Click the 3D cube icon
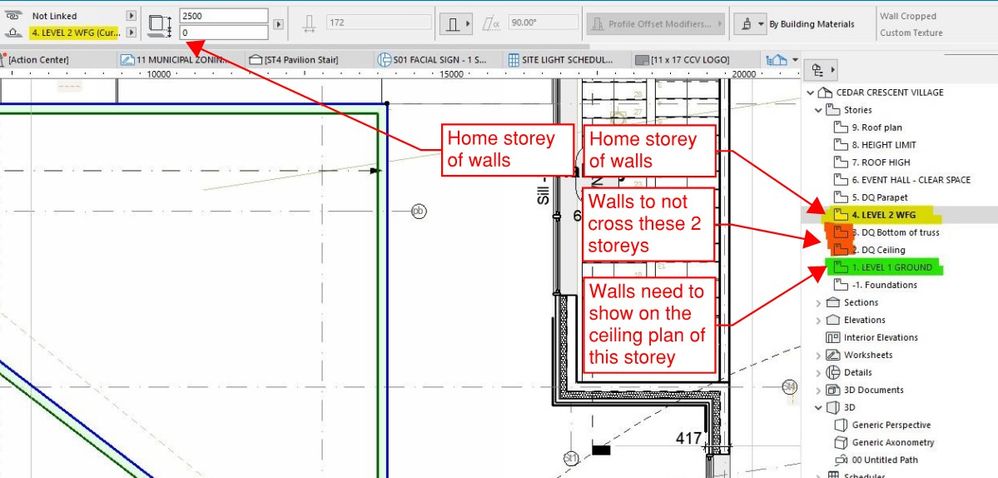The width and height of the screenshot is (998, 478). pyautogui.click(x=833, y=407)
